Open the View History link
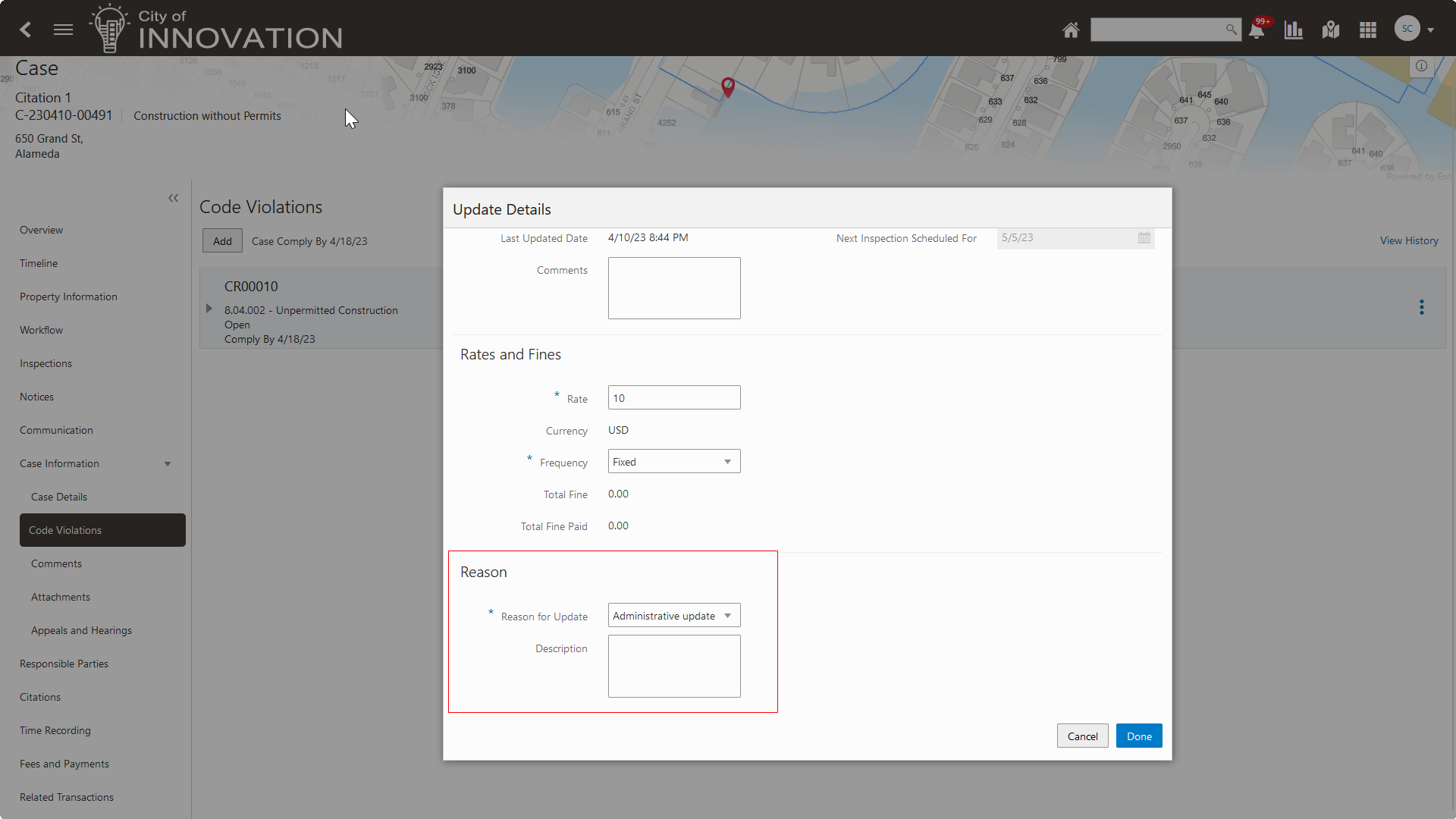 (1409, 240)
